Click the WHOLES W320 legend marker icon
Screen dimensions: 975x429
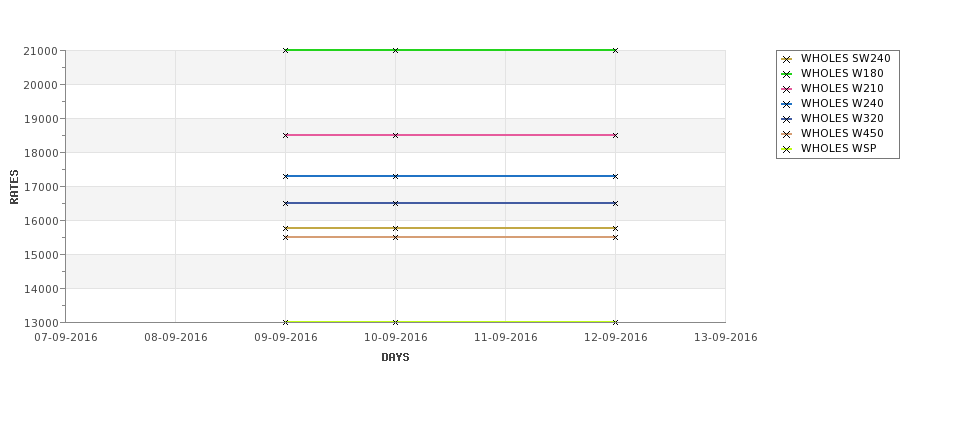point(787,119)
